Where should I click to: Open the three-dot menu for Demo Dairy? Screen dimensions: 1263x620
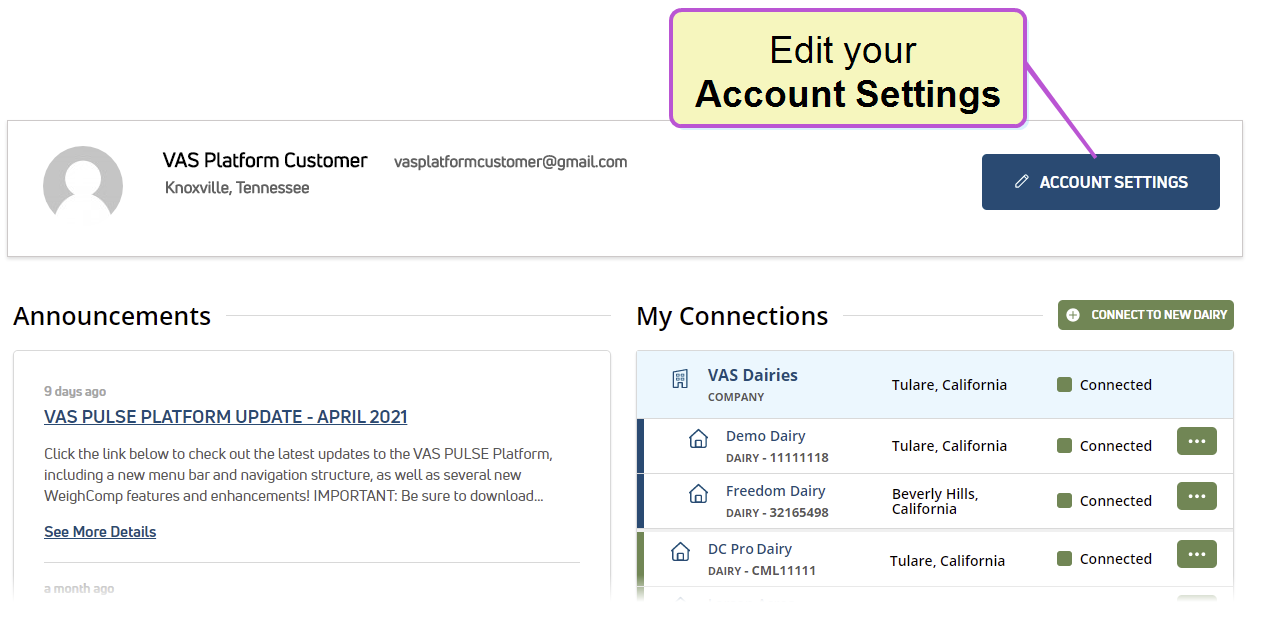[x=1197, y=441]
